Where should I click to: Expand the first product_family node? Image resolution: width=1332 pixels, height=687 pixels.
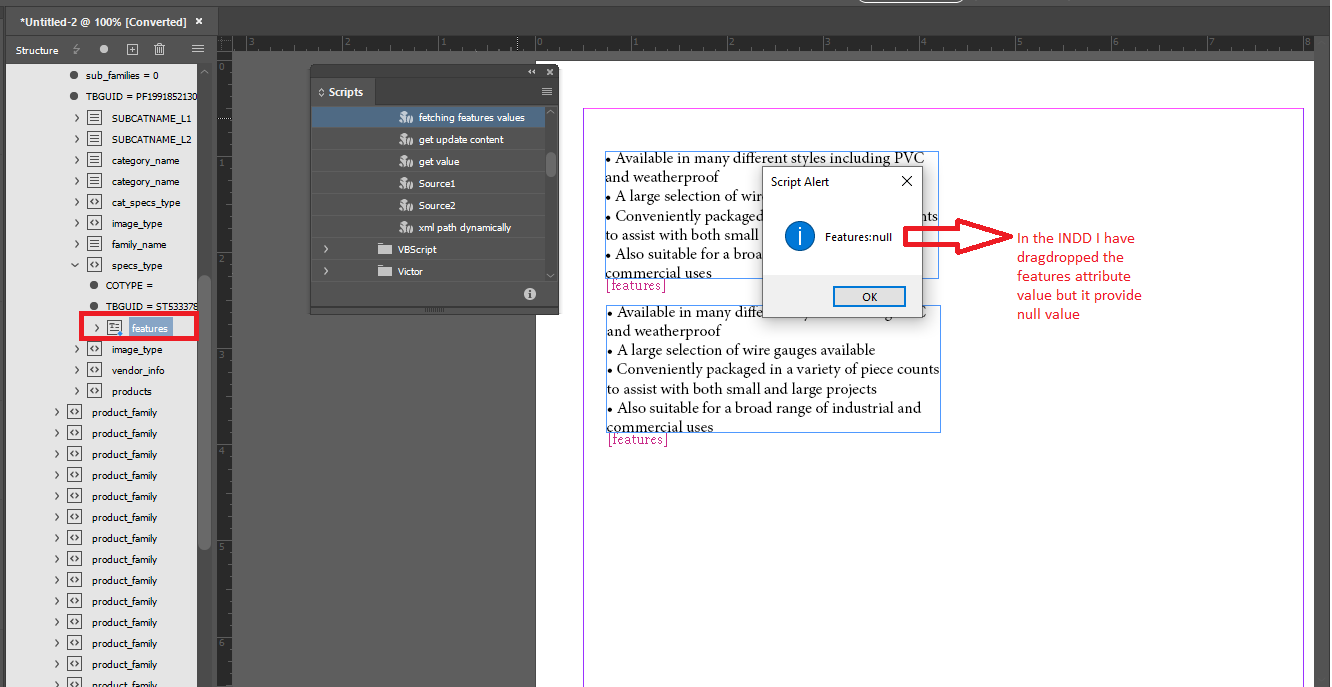57,411
